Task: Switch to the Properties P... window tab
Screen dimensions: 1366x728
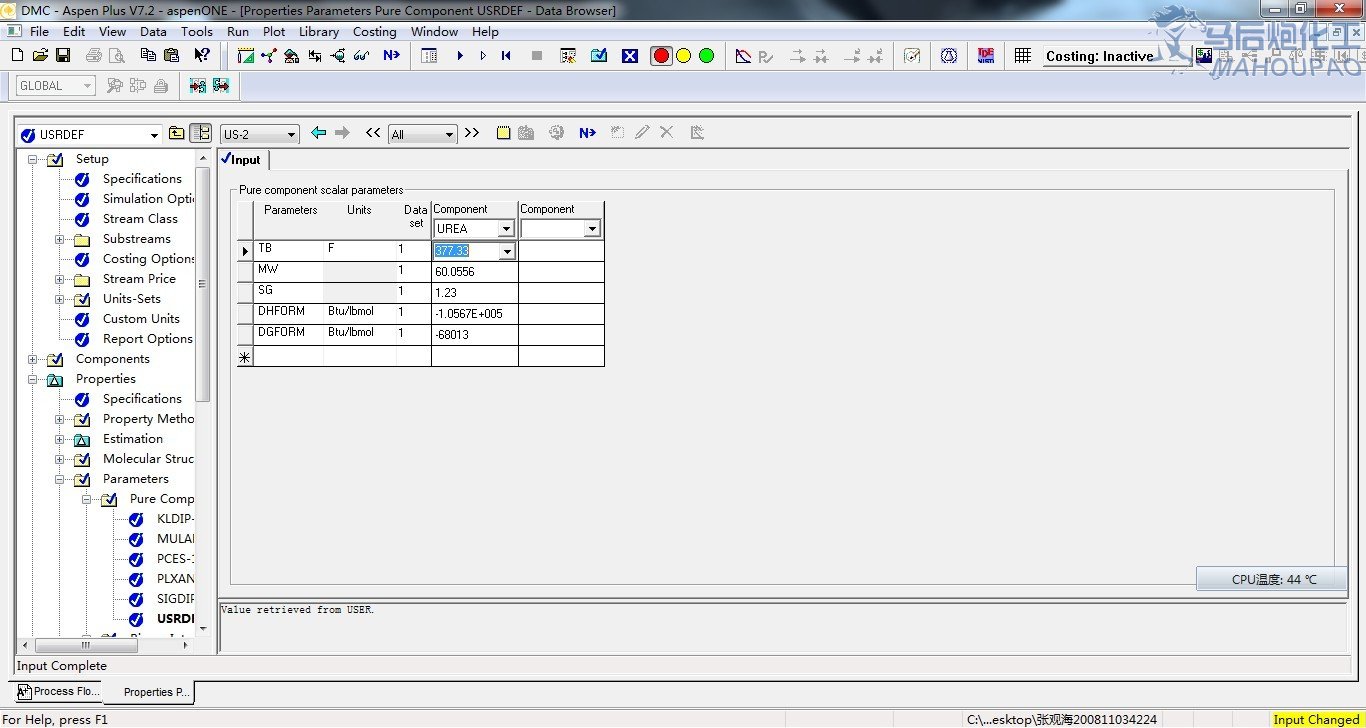Action: (x=148, y=692)
